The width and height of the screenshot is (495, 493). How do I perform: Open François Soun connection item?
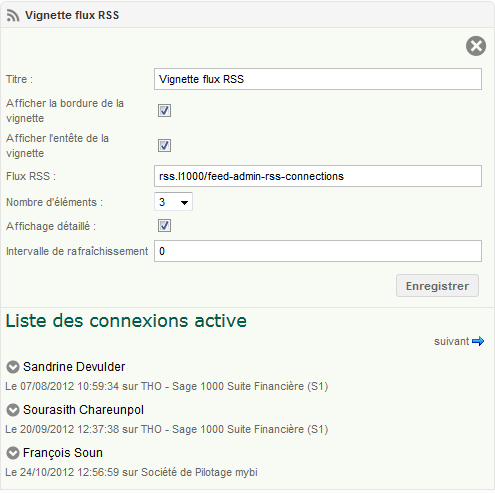(x=63, y=453)
